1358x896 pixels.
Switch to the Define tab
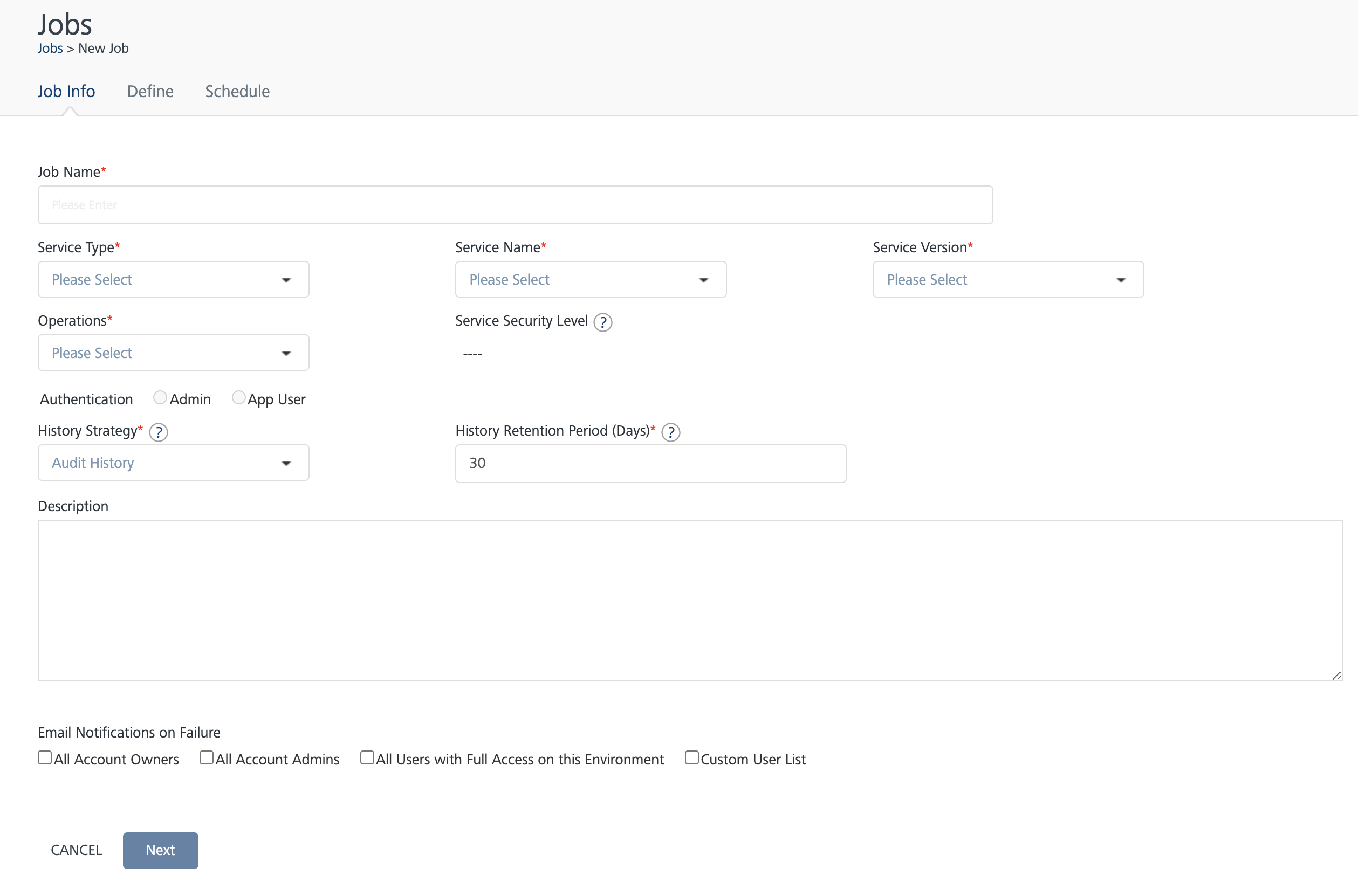point(150,92)
